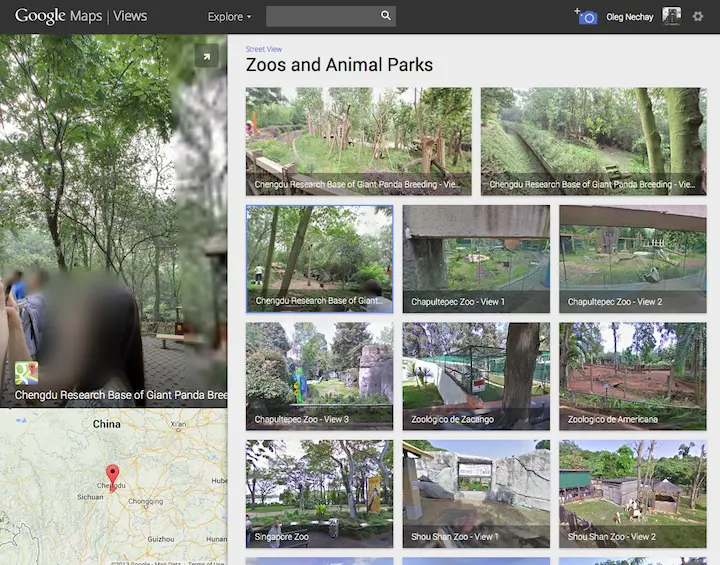Open the Explore dropdown menu
The height and width of the screenshot is (565, 720).
[x=229, y=17]
